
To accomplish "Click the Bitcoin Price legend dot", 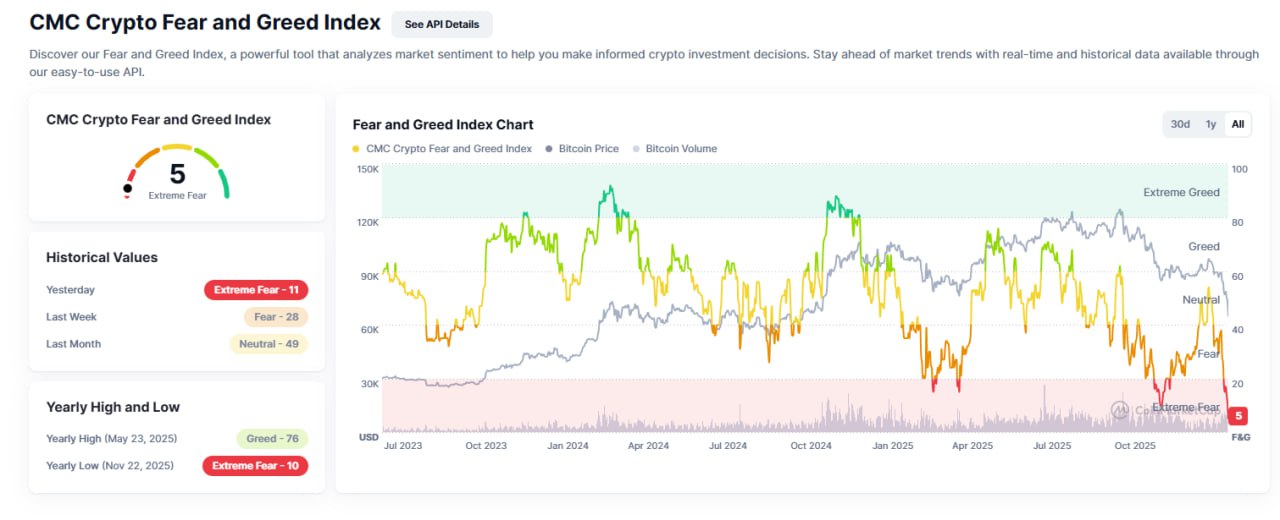I will coord(549,149).
